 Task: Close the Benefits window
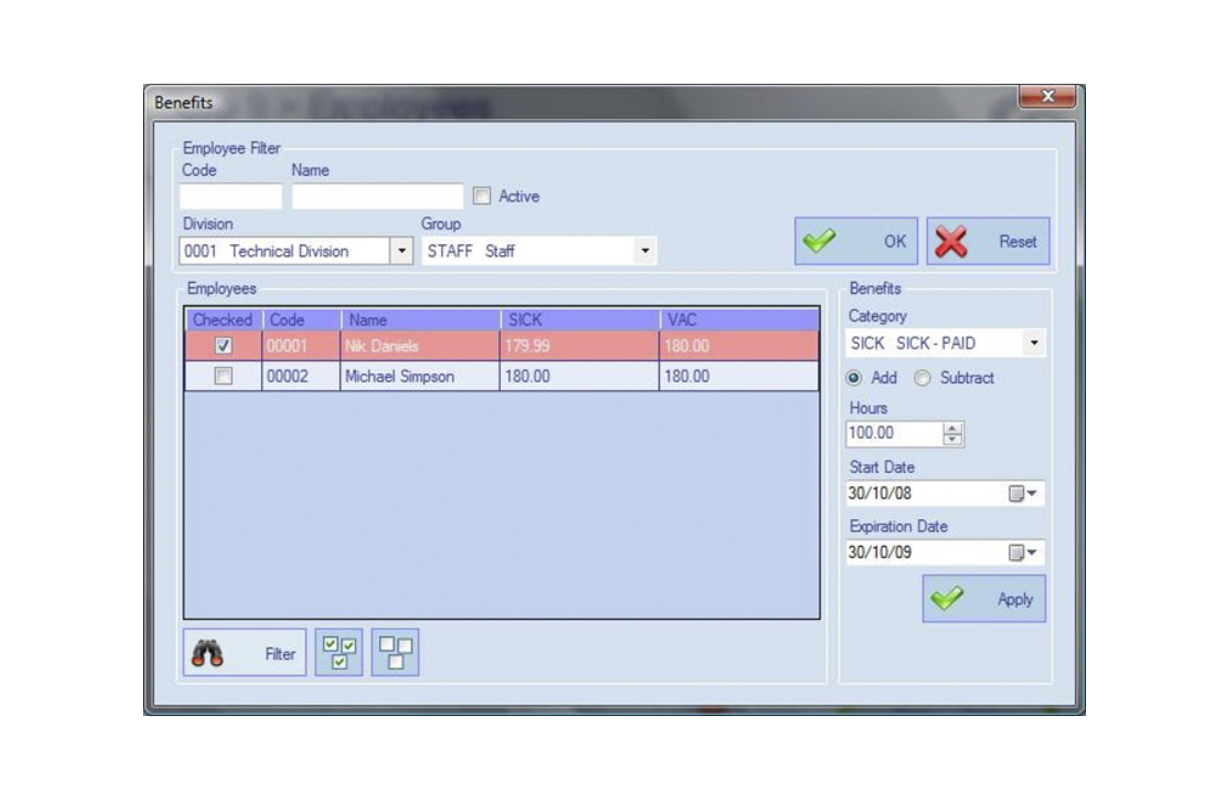point(1047,97)
